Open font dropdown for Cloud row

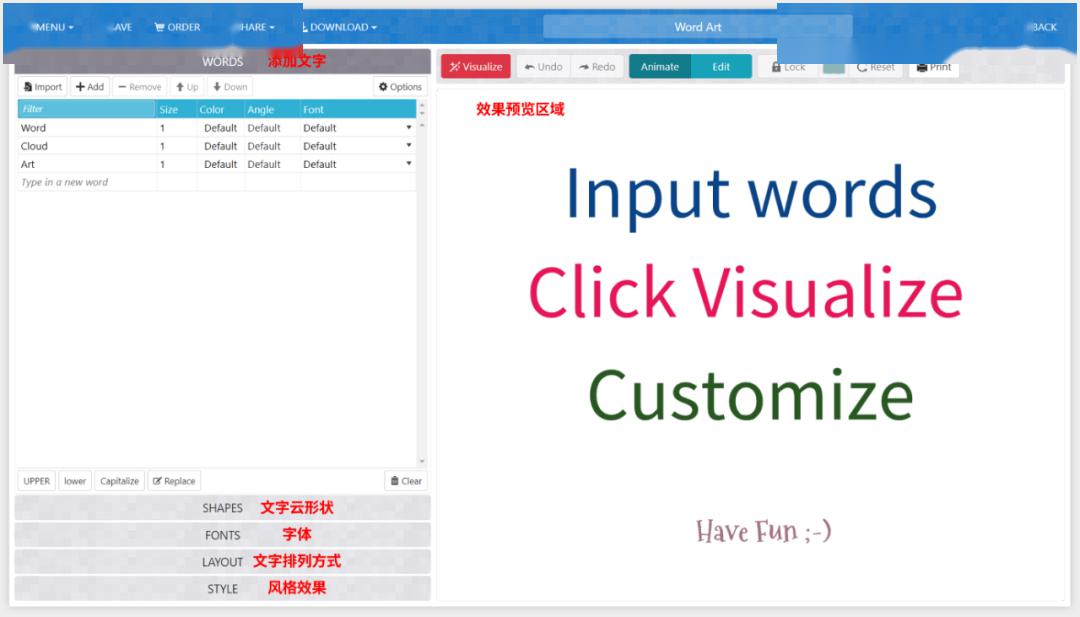click(x=408, y=145)
